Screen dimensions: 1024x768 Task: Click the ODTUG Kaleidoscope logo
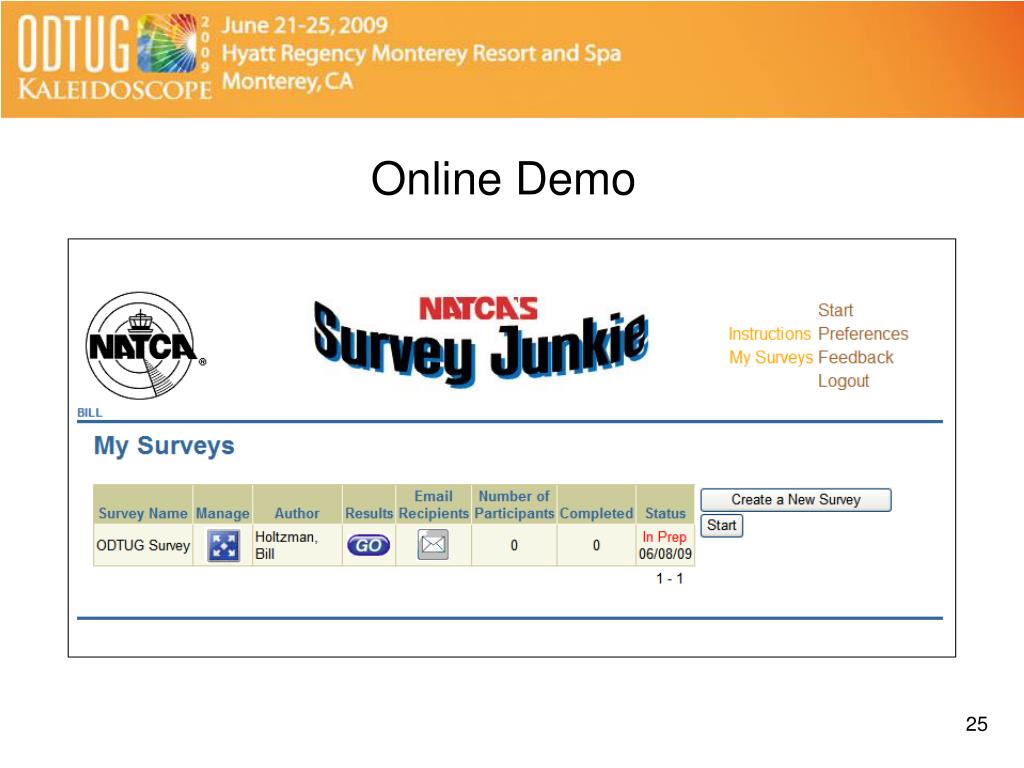point(115,58)
